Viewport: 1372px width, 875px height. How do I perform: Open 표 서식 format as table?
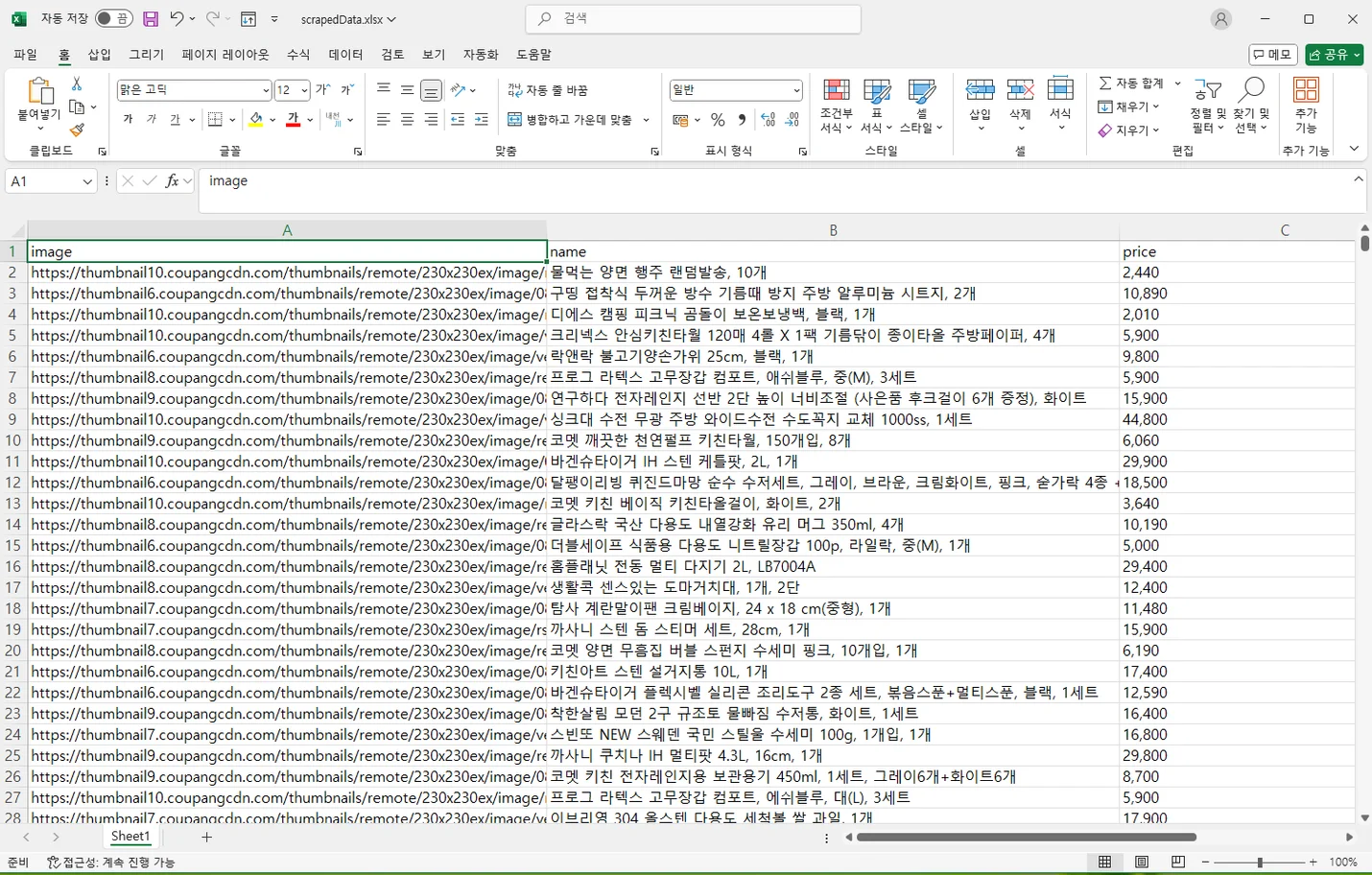click(x=876, y=106)
